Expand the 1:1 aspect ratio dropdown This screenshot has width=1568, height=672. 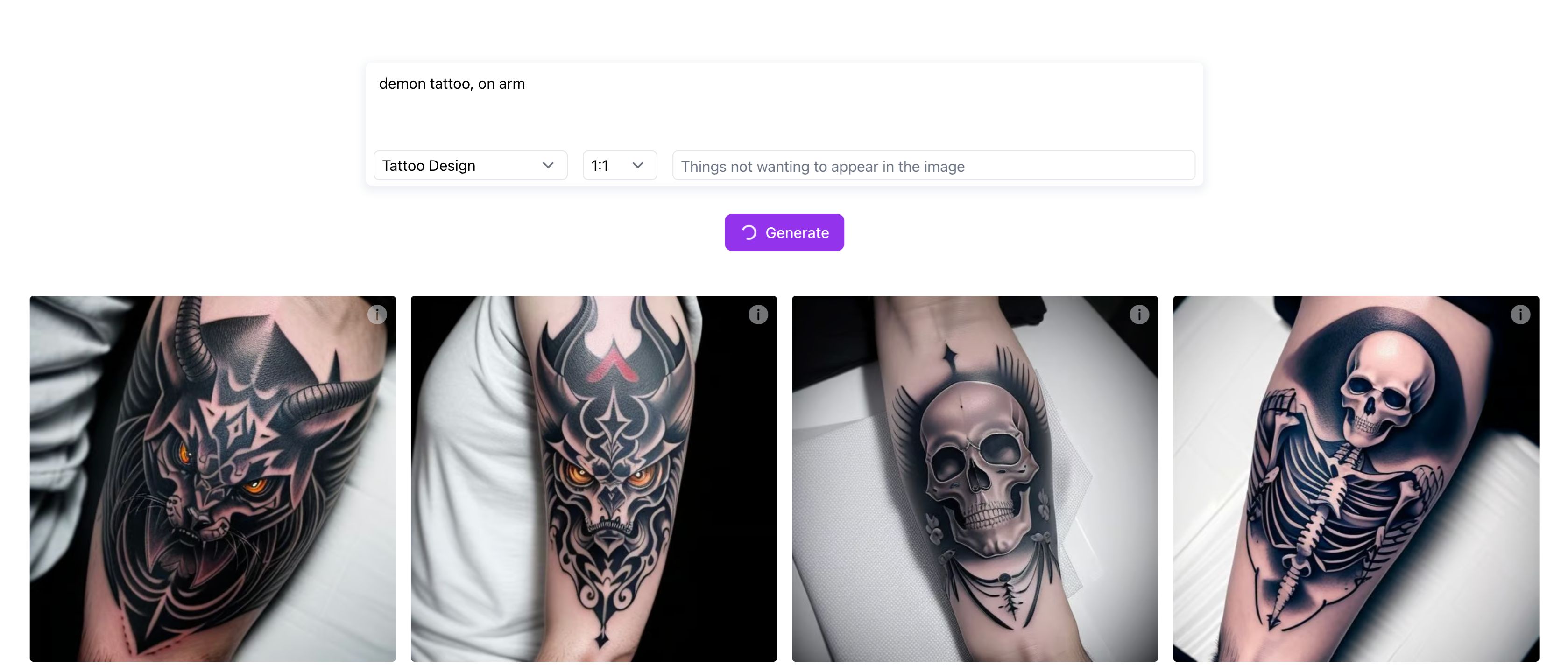point(619,165)
